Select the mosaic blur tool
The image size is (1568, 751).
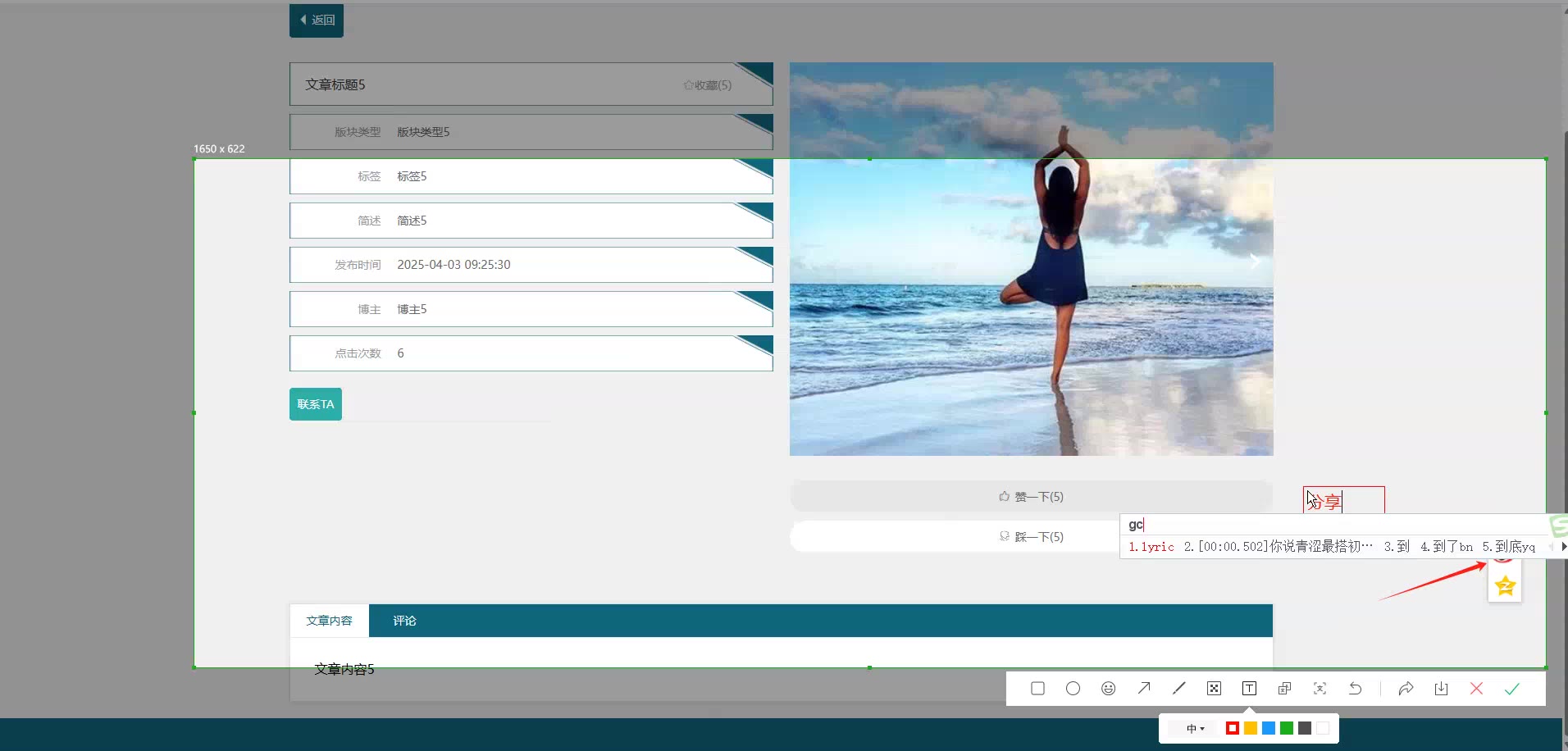click(1214, 689)
